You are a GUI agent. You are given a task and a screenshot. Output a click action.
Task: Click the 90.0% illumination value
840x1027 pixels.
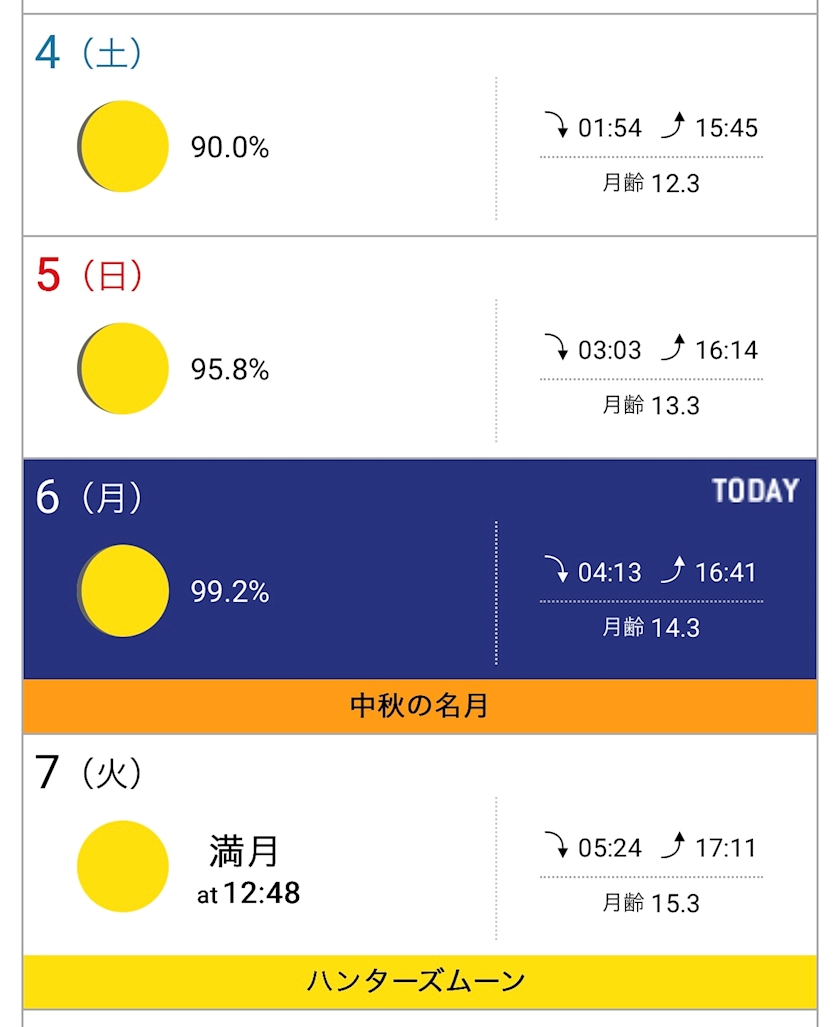coord(230,148)
